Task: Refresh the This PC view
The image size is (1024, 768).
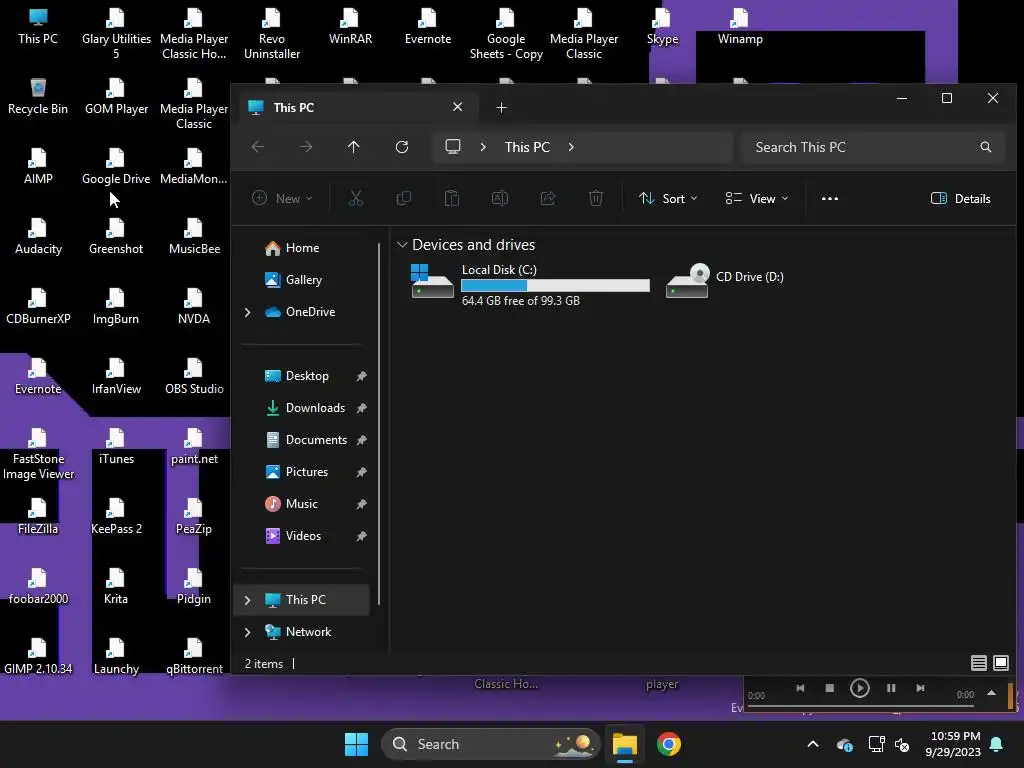Action: pos(402,147)
